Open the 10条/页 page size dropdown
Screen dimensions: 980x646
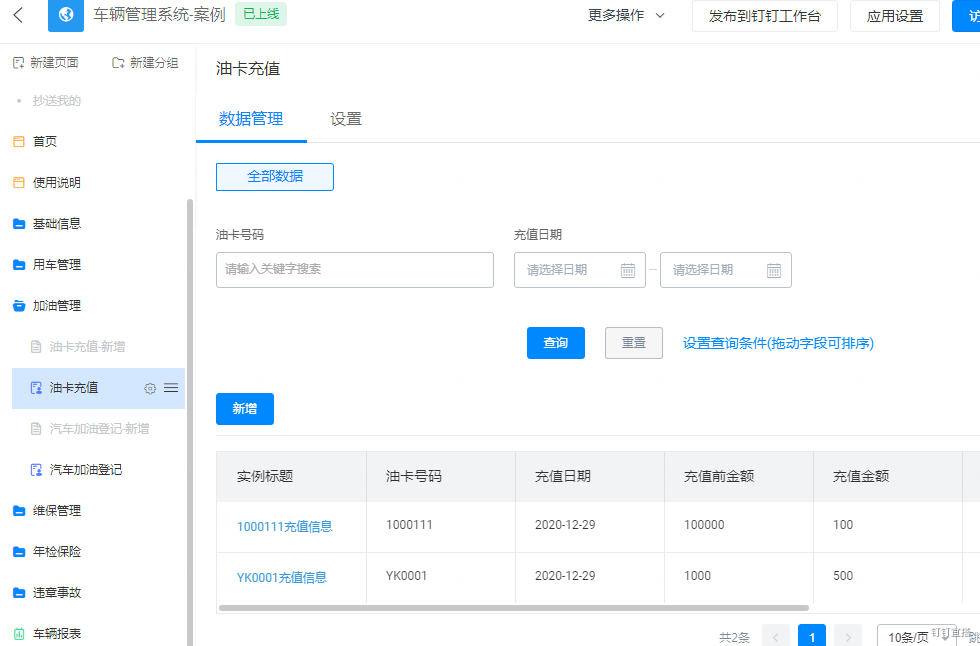(916, 637)
